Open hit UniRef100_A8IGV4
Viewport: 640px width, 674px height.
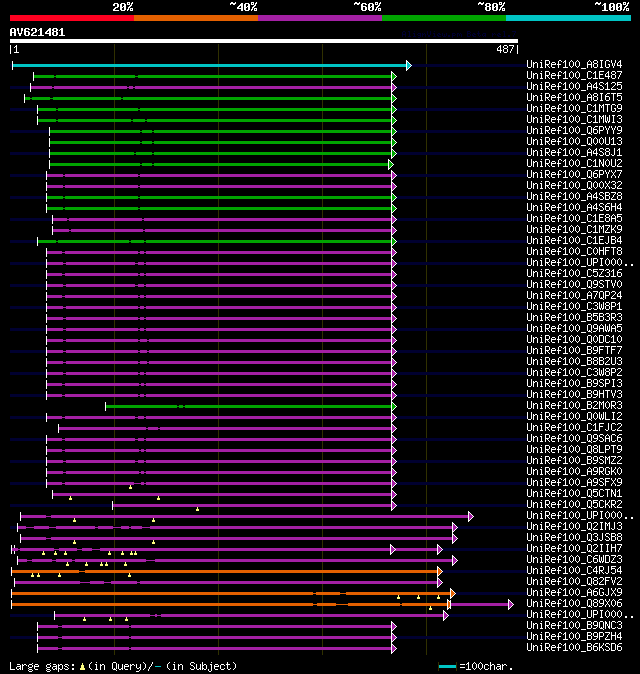(x=574, y=64)
